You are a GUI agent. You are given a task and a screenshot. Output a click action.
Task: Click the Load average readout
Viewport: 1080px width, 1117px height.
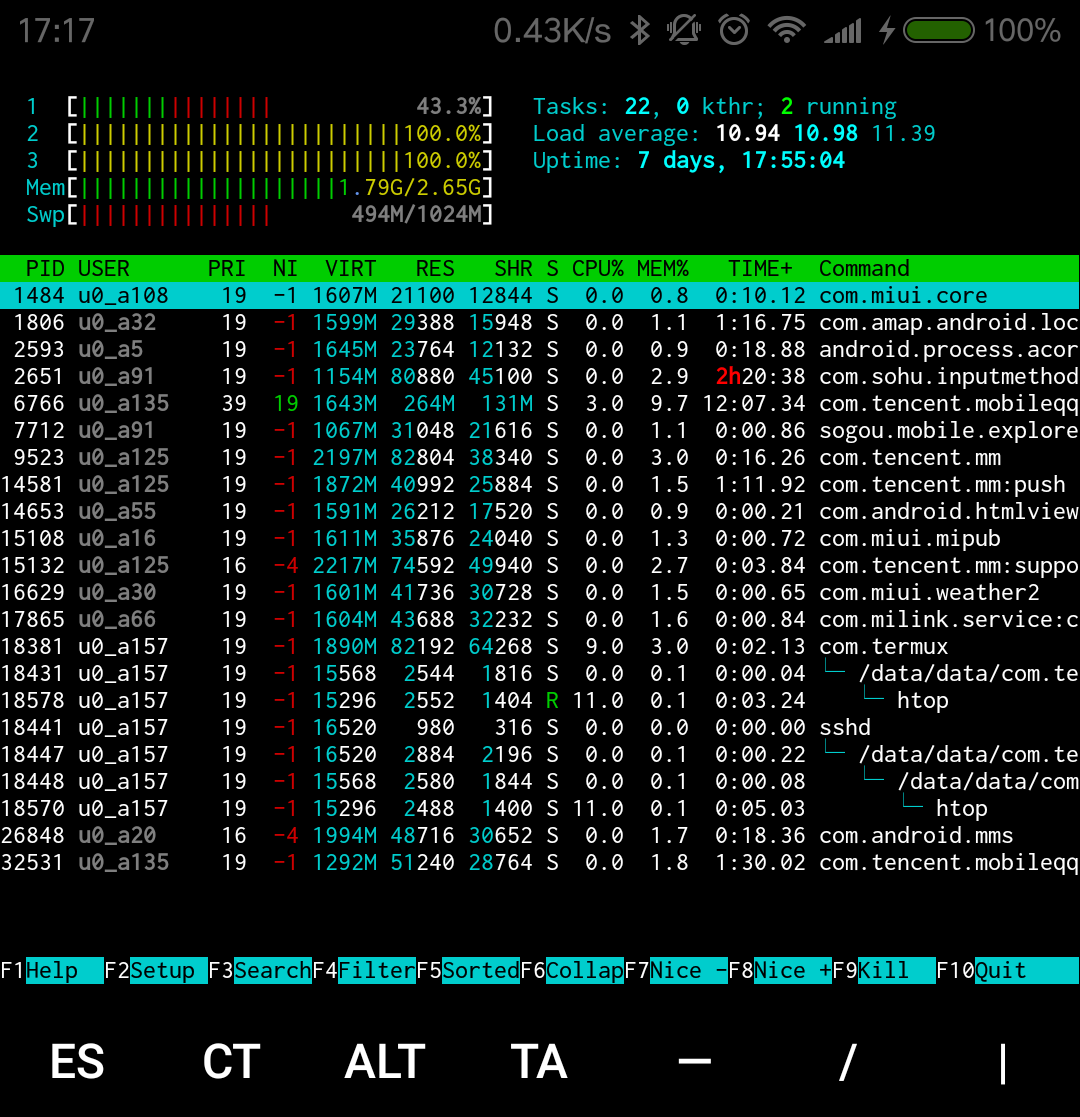point(734,134)
